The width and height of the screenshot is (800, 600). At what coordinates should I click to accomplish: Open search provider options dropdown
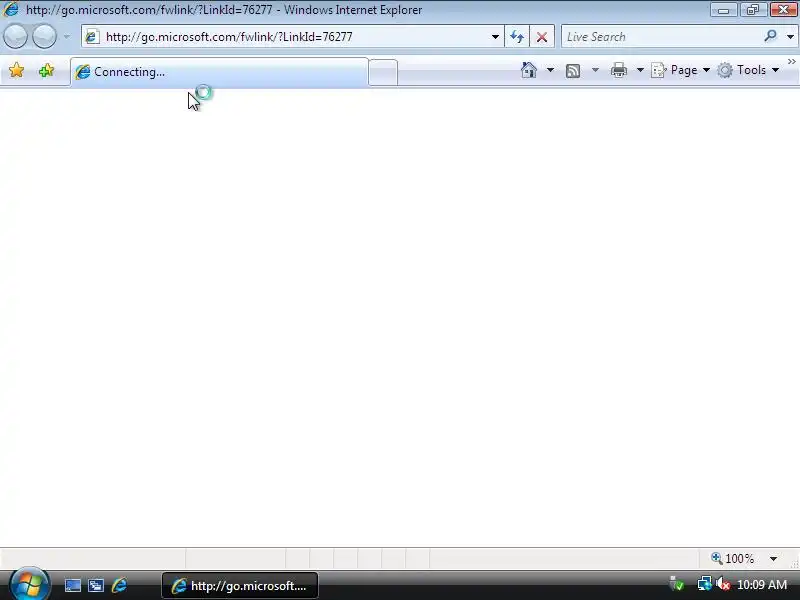coord(790,37)
